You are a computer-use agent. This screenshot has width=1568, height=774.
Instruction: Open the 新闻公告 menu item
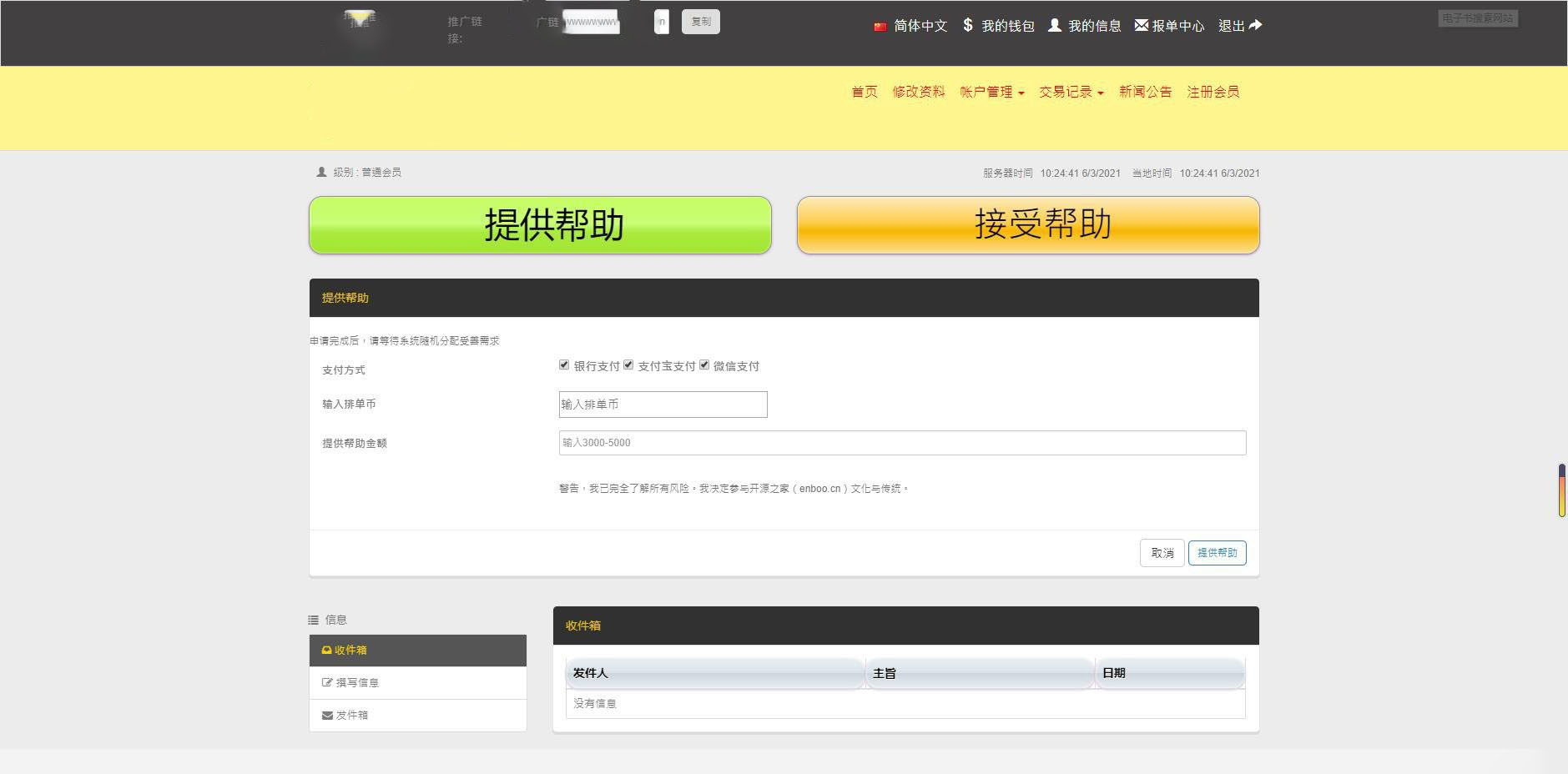[x=1145, y=93]
